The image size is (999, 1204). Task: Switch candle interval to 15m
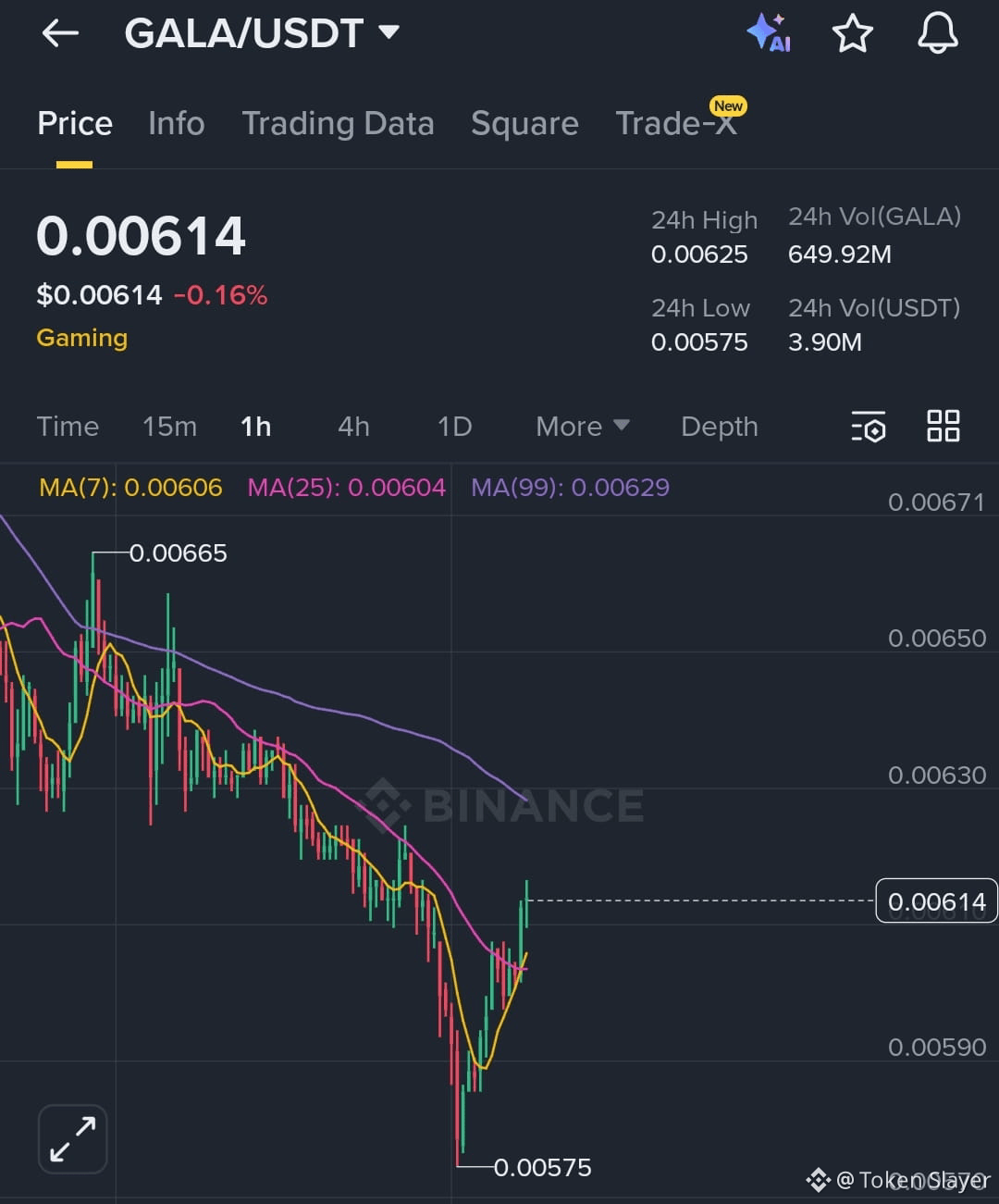(169, 427)
